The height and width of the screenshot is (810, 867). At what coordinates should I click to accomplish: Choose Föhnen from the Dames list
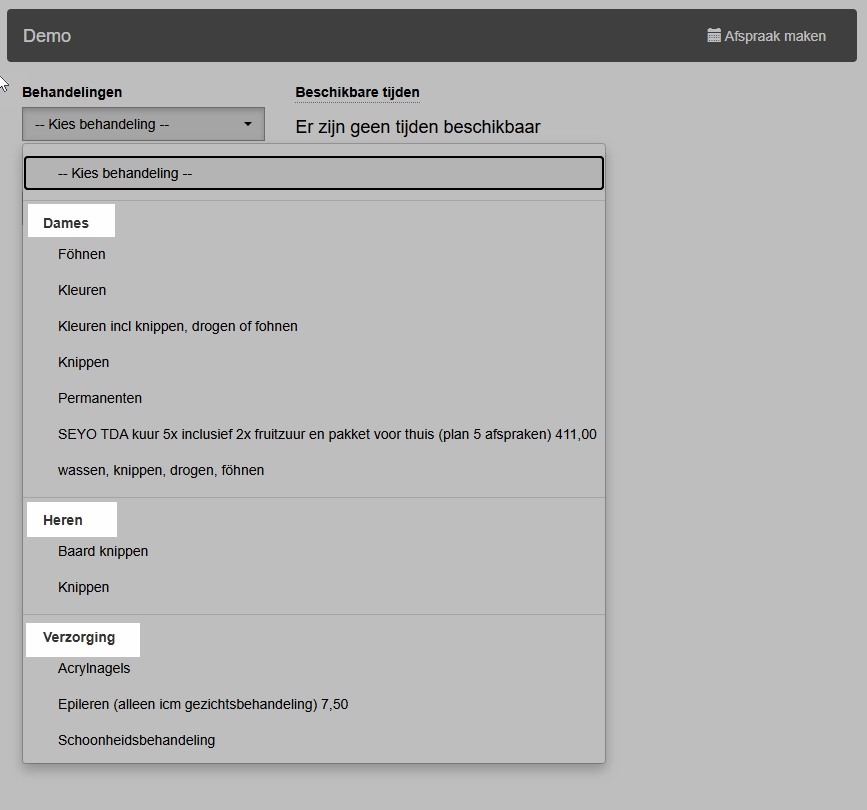82,254
